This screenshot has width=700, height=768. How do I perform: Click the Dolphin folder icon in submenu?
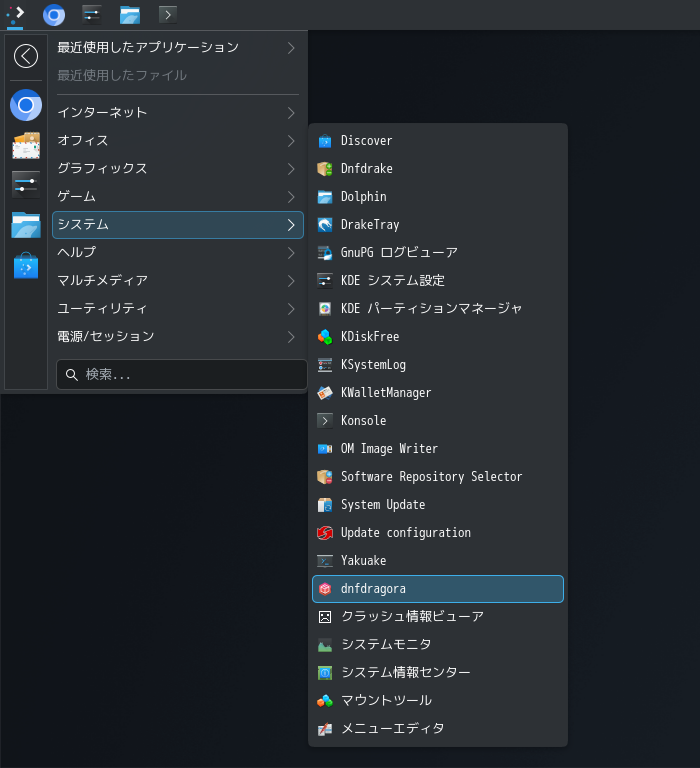click(325, 197)
